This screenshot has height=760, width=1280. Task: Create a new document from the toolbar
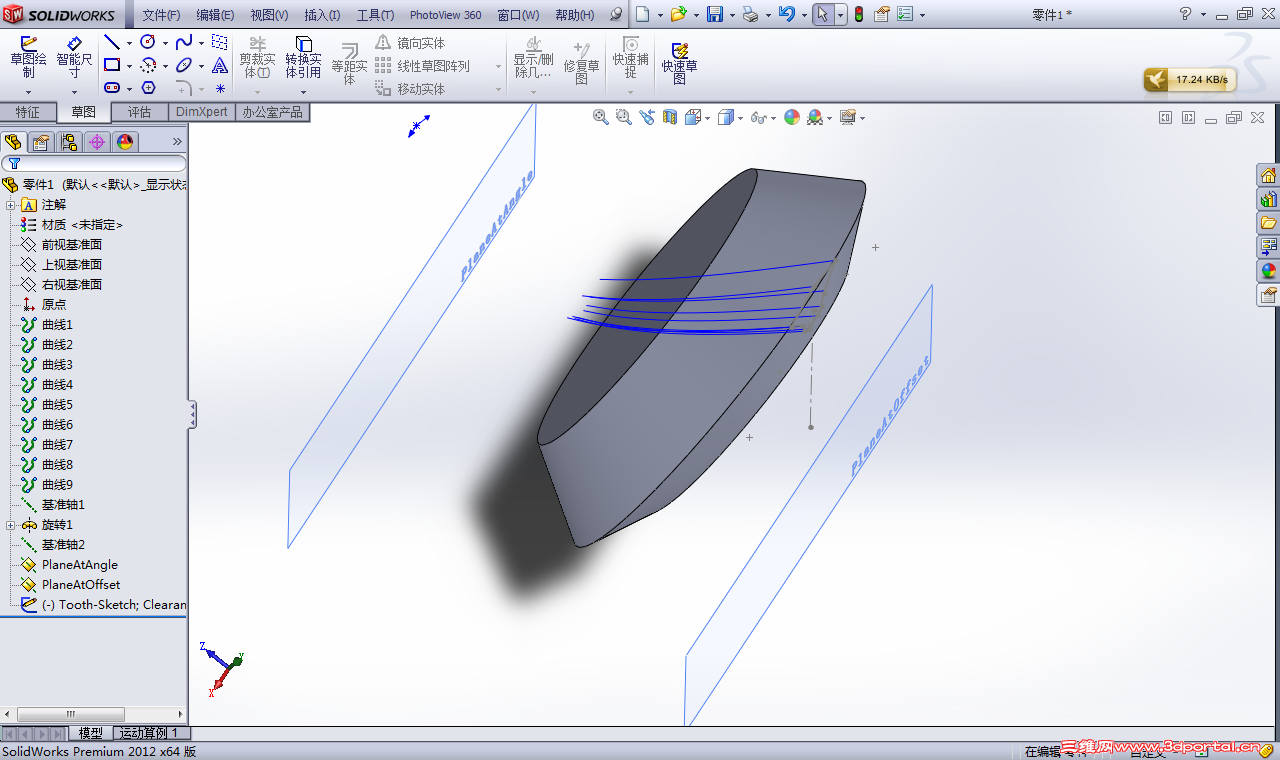point(643,14)
